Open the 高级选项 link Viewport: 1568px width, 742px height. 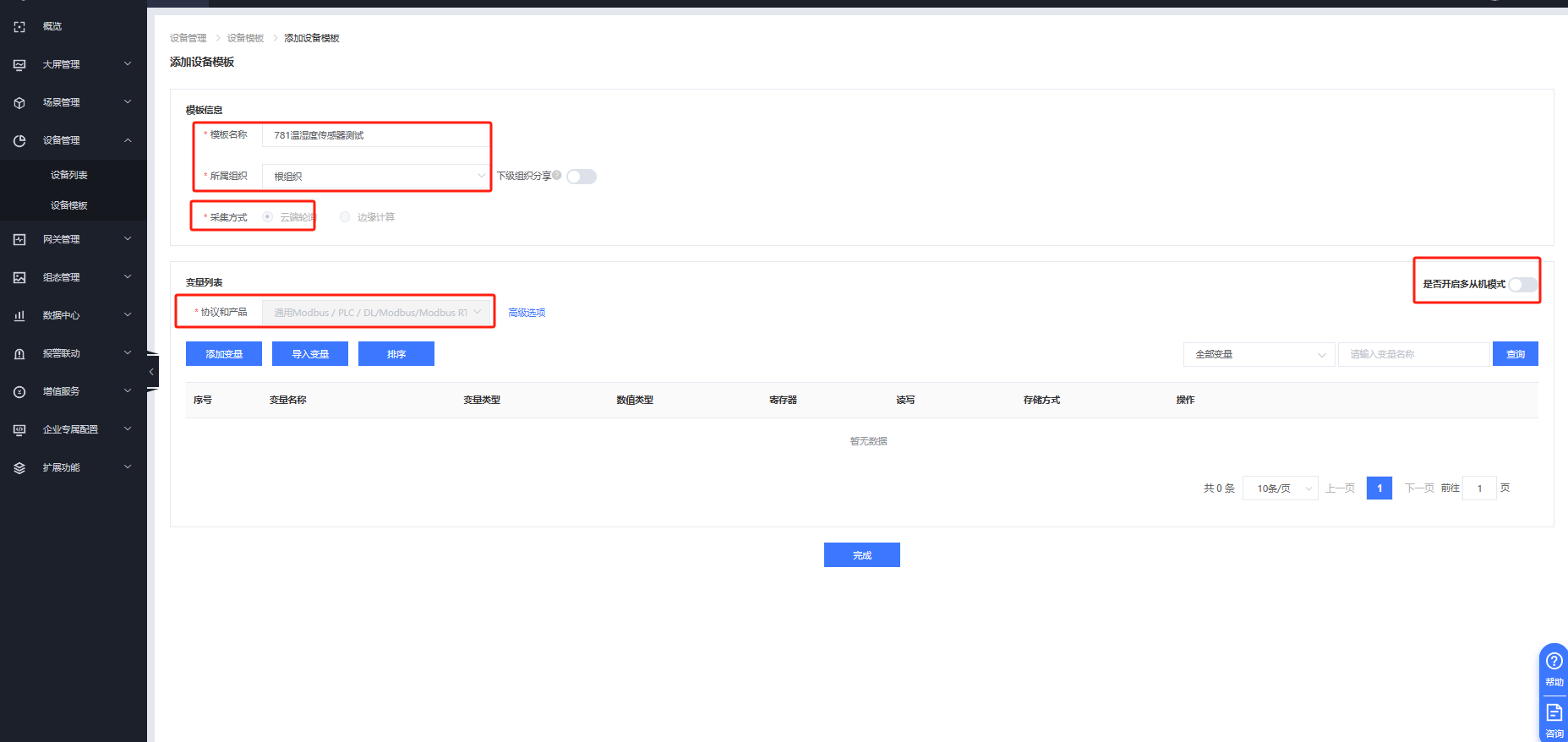[x=527, y=313]
